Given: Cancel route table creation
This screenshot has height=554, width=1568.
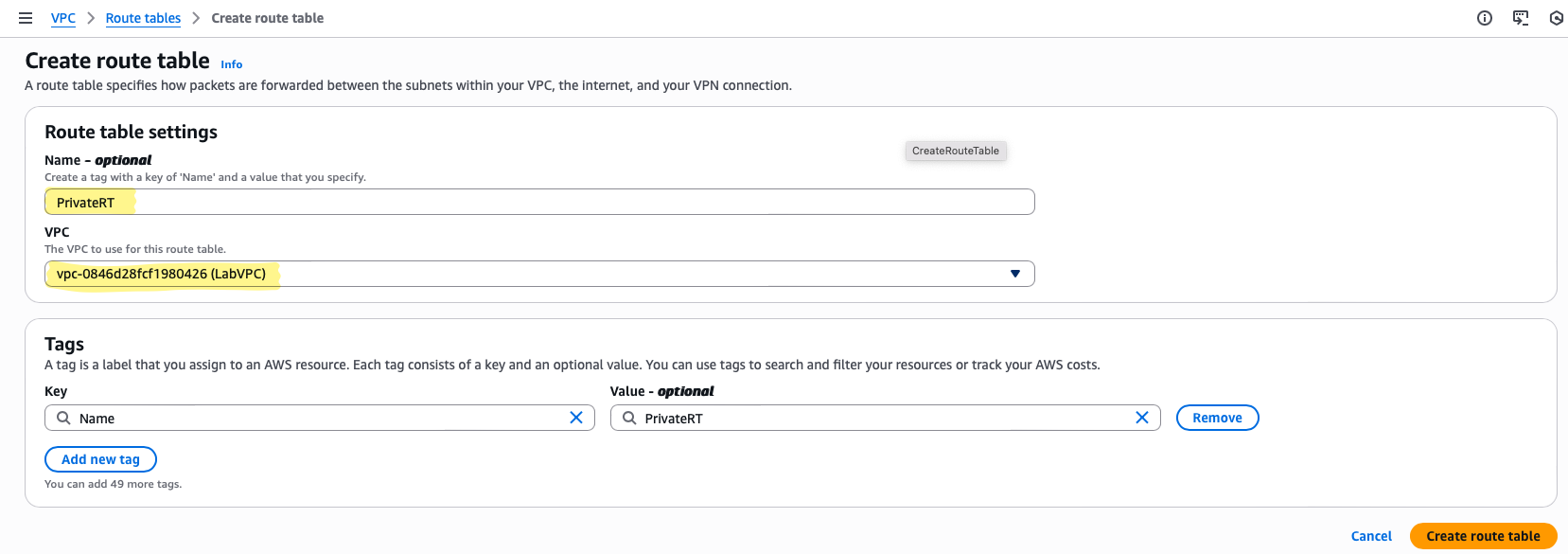Looking at the screenshot, I should [1371, 536].
